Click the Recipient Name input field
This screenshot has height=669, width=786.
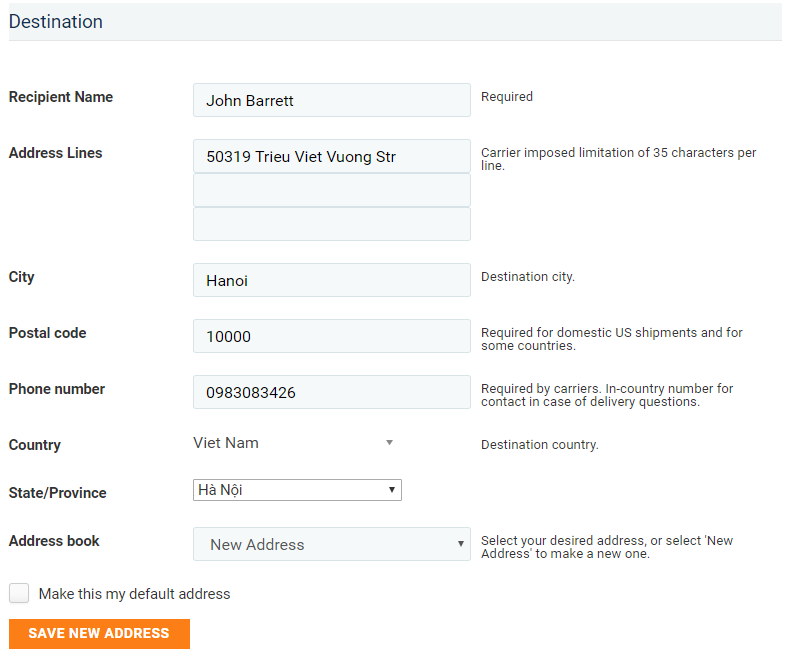click(x=331, y=100)
